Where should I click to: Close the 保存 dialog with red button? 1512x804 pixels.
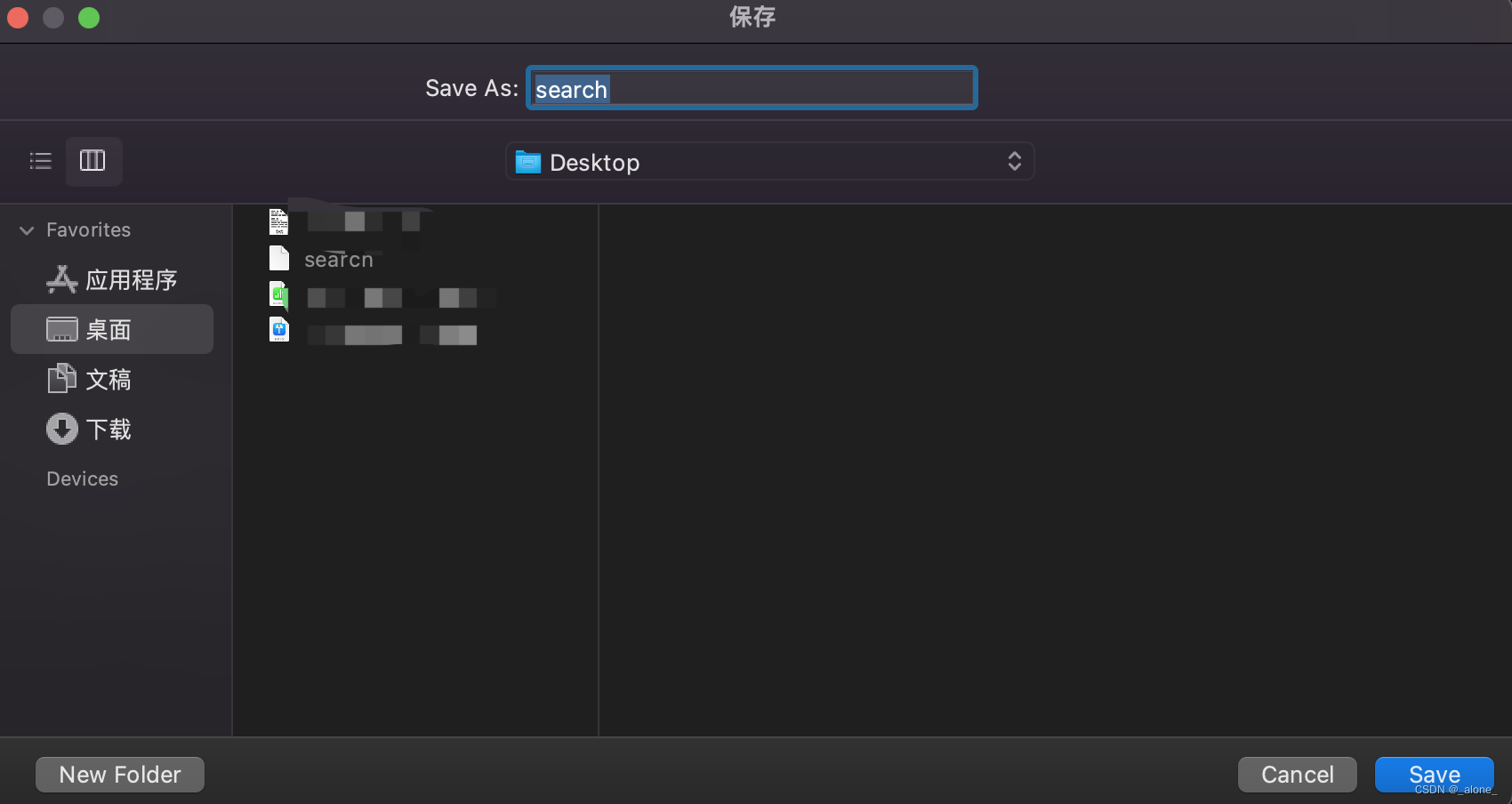pyautogui.click(x=18, y=18)
